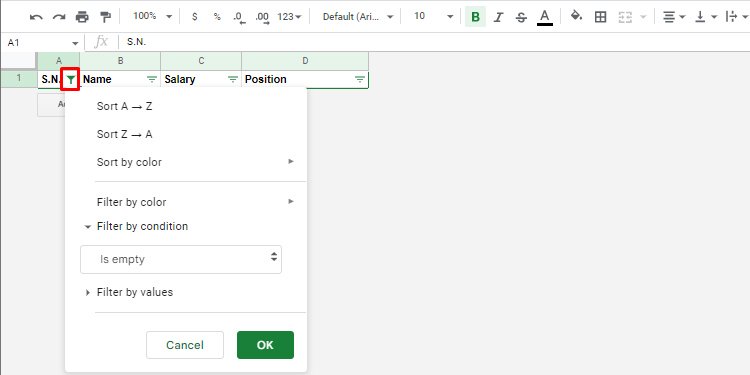Open the 123 more formats dropdown

pos(289,17)
